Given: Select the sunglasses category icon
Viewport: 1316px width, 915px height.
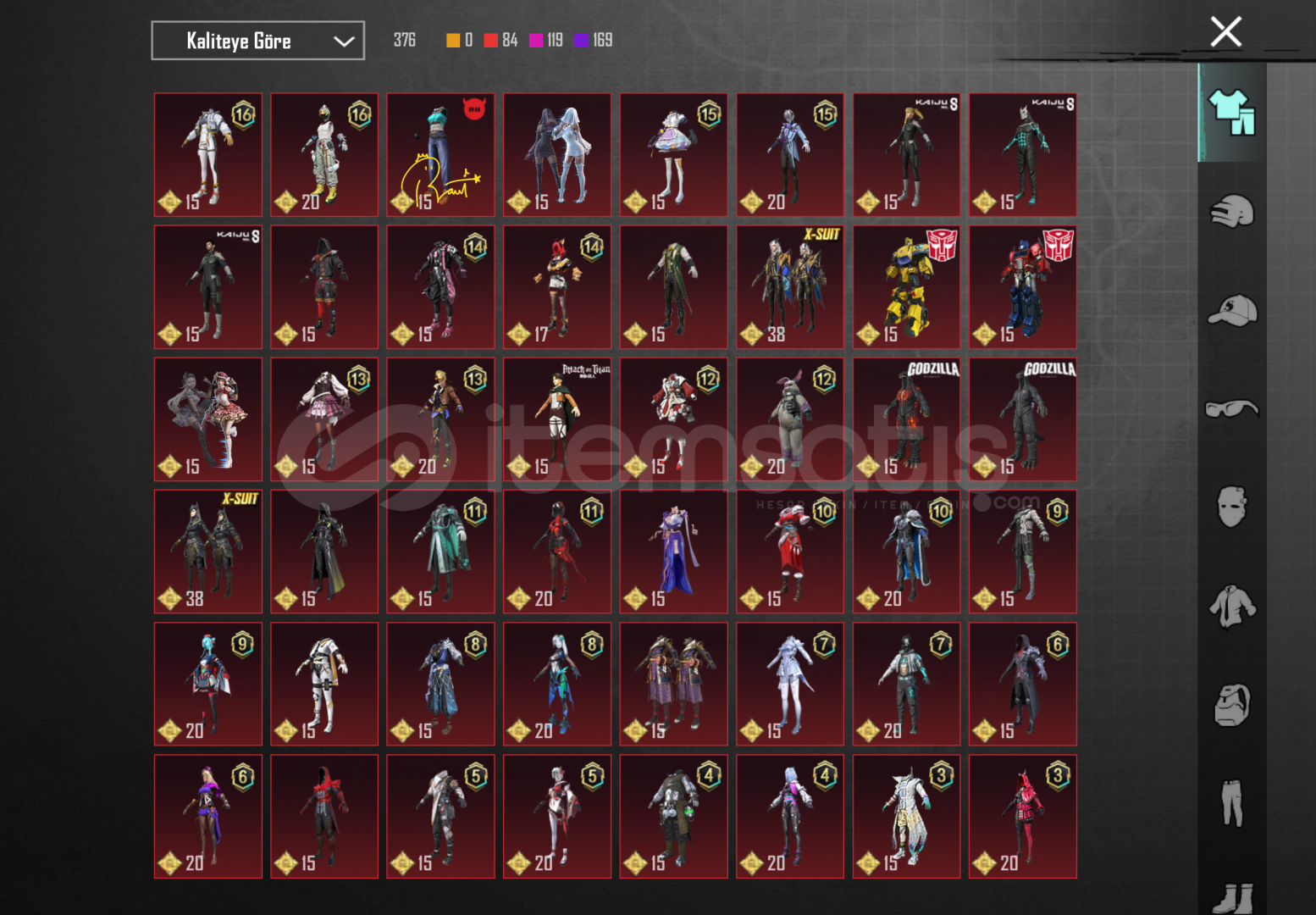Looking at the screenshot, I should pyautogui.click(x=1231, y=409).
